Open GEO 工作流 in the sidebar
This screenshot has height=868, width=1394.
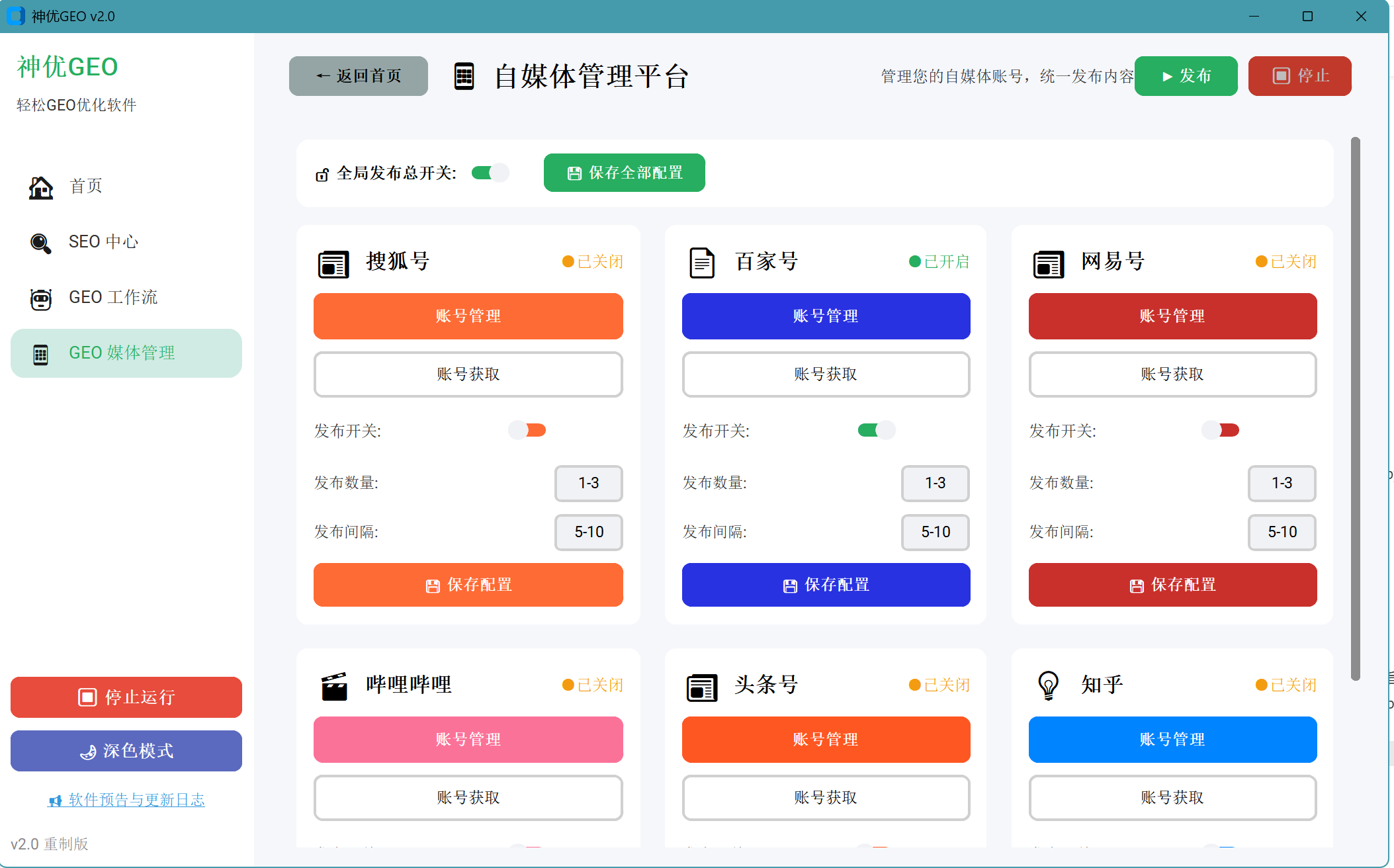coord(126,298)
